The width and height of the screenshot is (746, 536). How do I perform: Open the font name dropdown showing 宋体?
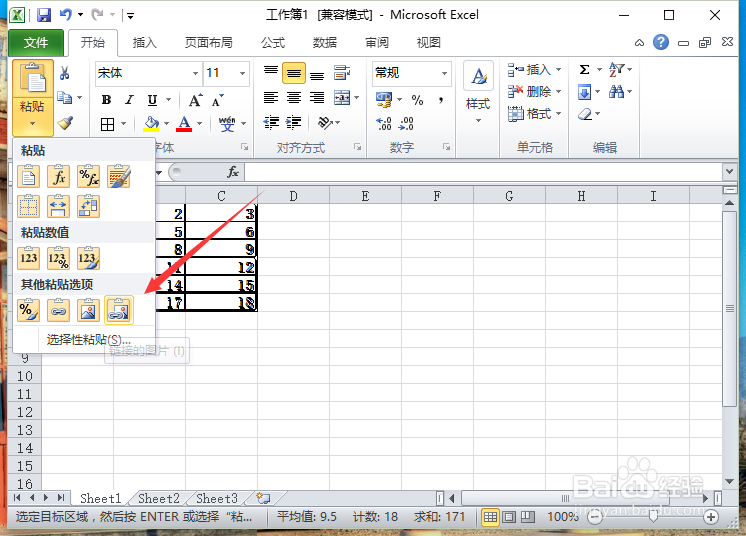coord(195,73)
